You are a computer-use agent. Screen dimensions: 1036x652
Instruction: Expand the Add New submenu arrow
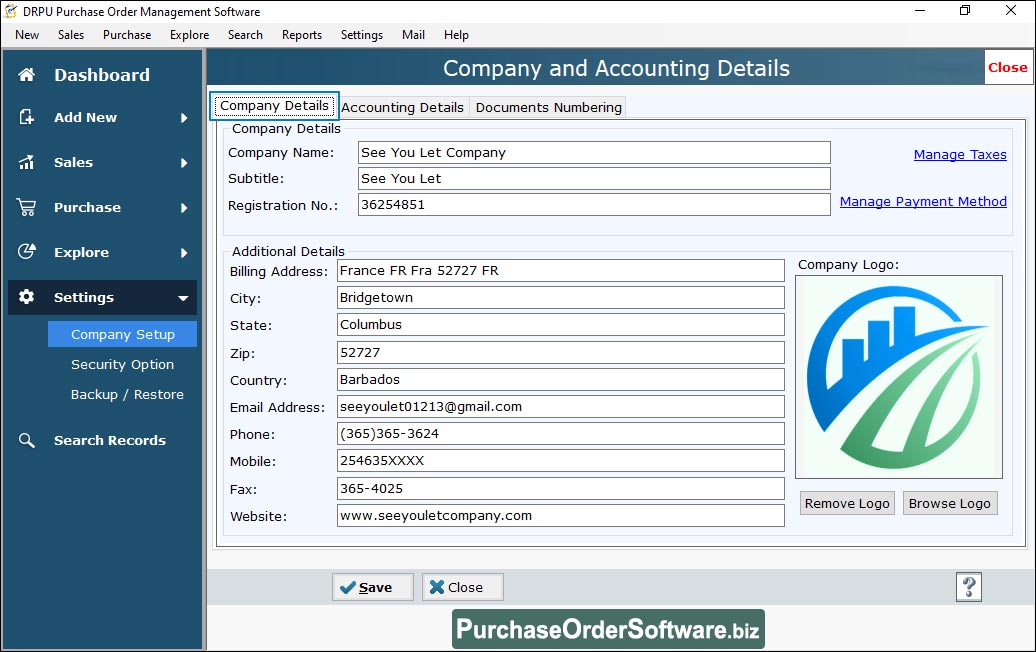pos(184,118)
